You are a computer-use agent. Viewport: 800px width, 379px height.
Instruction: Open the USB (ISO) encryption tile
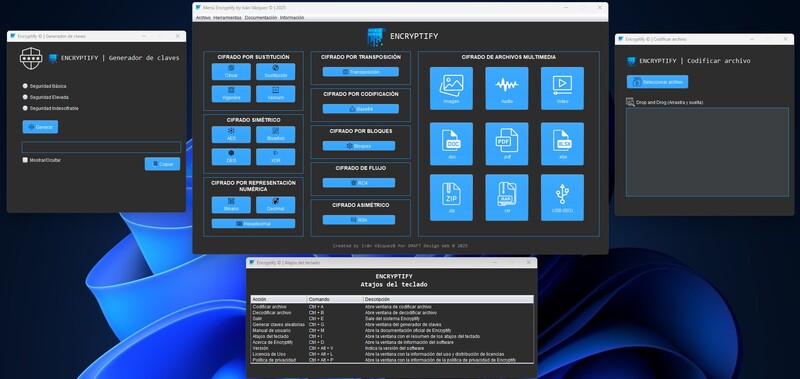562,197
